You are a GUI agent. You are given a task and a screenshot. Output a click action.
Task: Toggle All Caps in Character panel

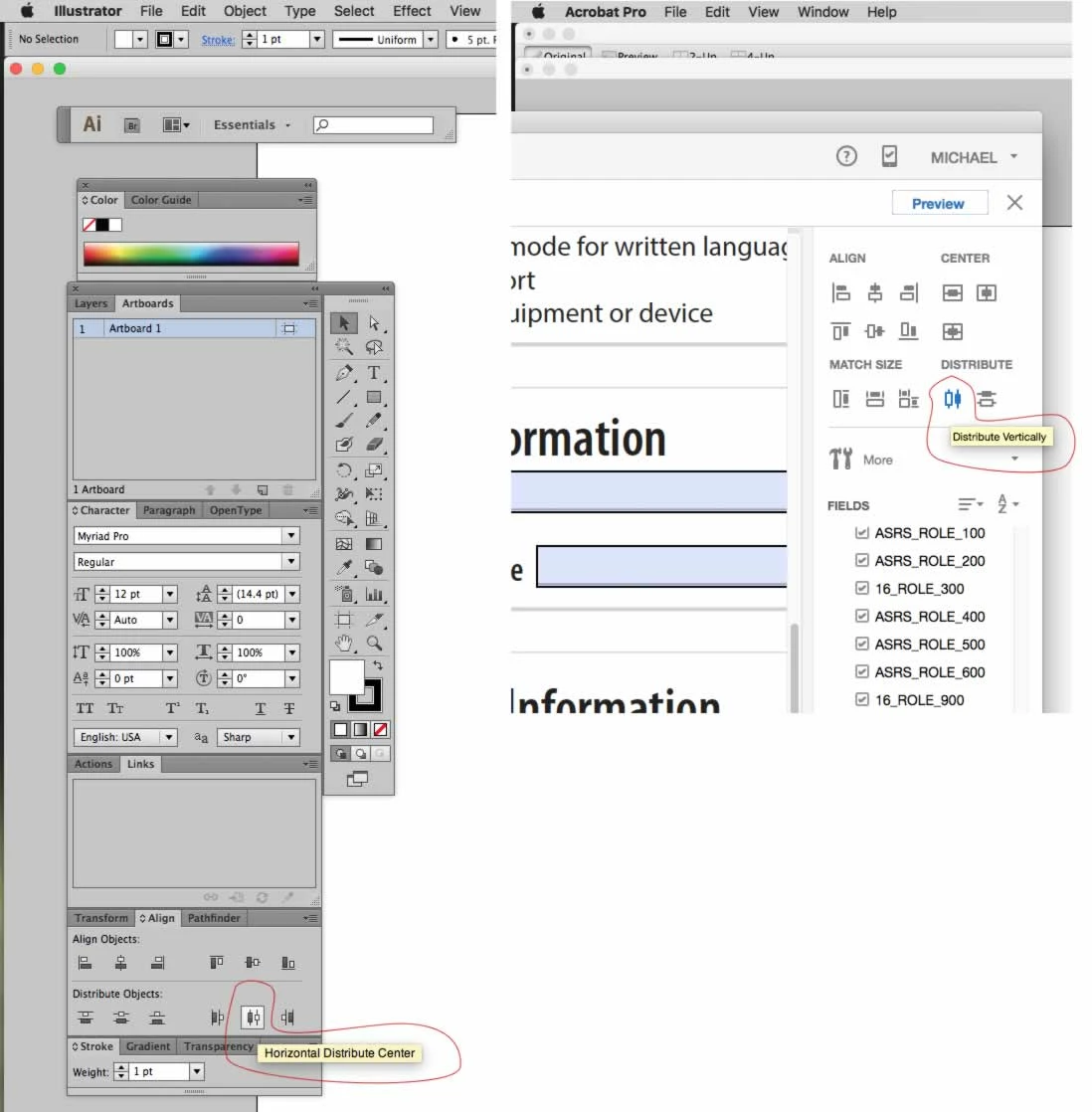coord(85,708)
